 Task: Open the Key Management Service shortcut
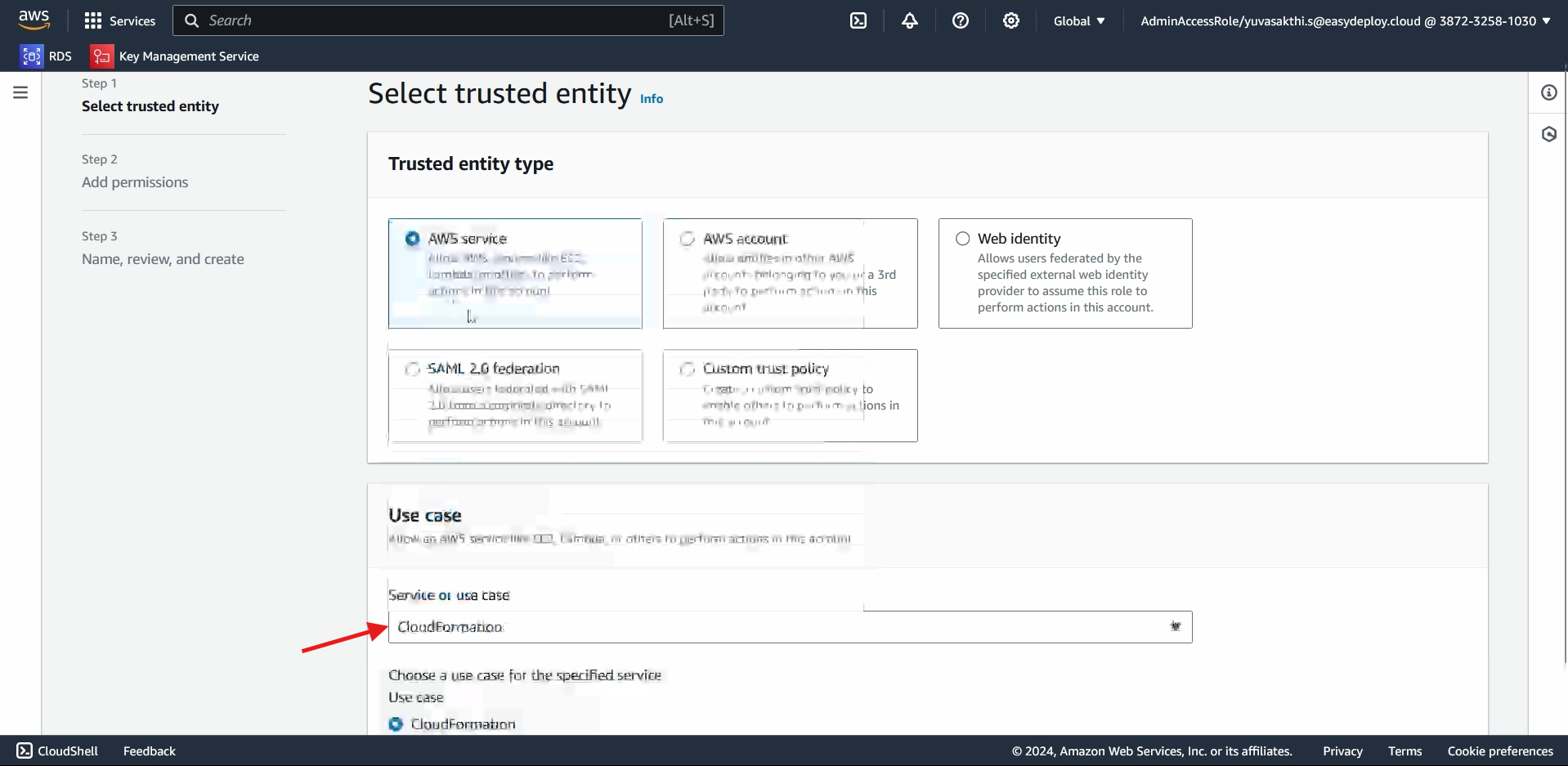pyautogui.click(x=174, y=56)
